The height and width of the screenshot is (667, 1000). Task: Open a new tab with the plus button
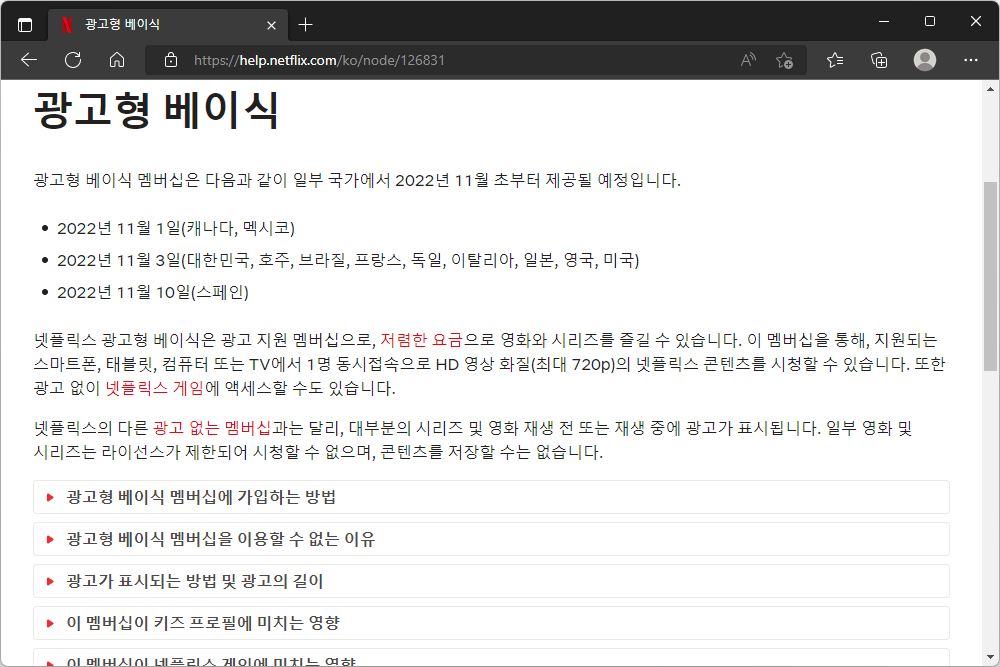[x=305, y=25]
